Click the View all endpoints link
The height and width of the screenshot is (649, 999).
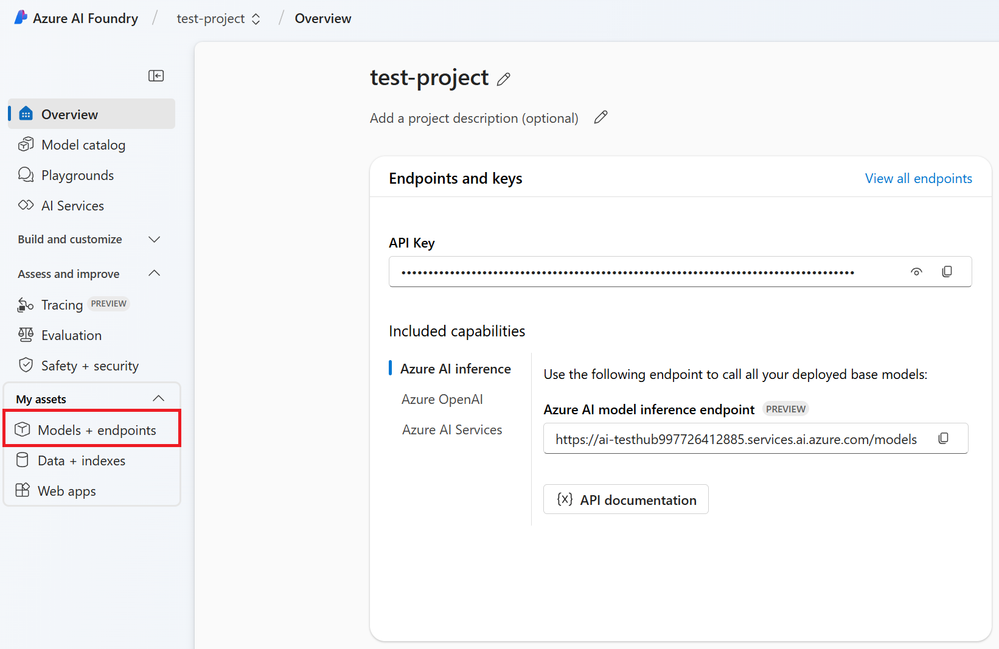918,179
